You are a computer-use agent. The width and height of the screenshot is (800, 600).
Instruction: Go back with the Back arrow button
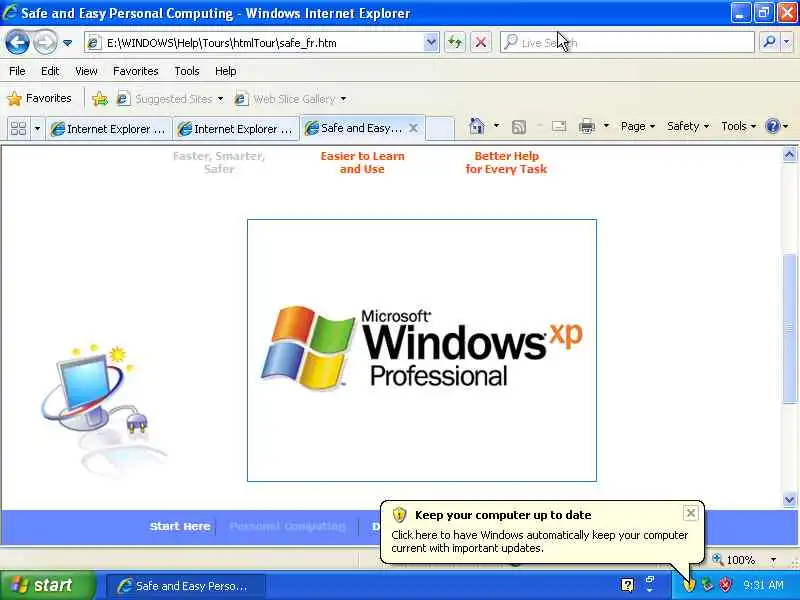coord(17,42)
